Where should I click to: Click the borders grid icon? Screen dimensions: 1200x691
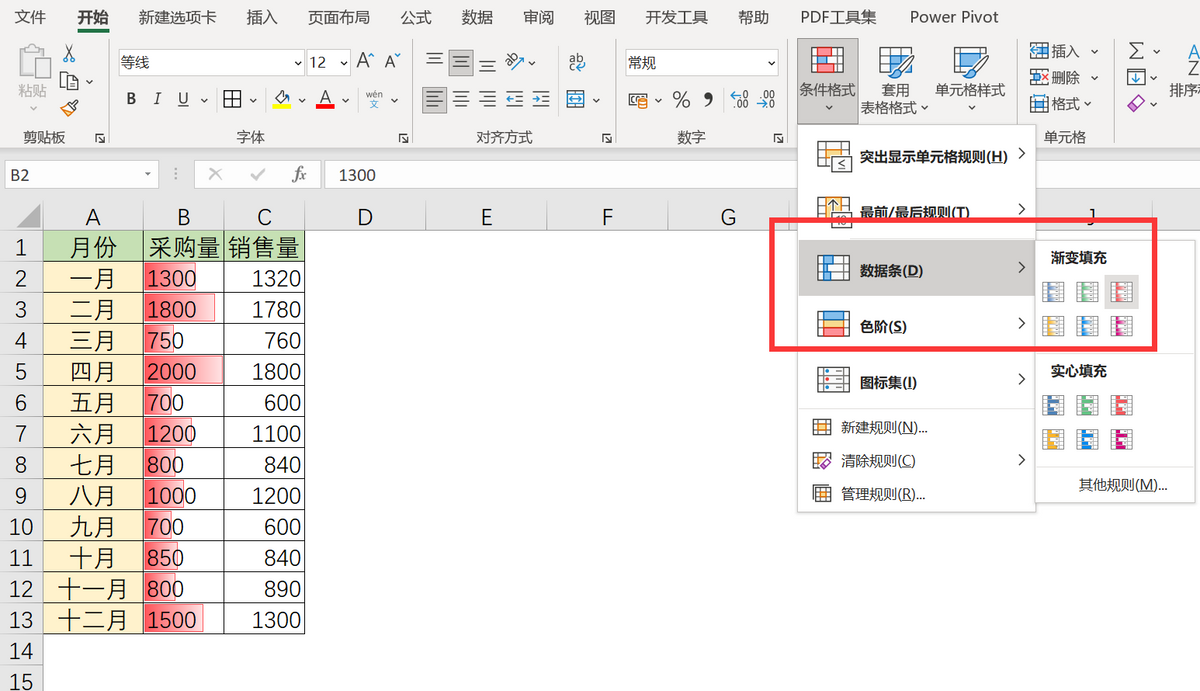point(232,99)
